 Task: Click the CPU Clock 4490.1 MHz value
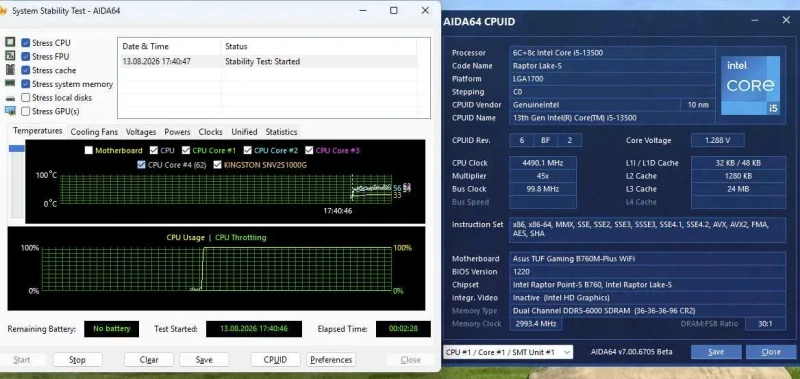(543, 163)
